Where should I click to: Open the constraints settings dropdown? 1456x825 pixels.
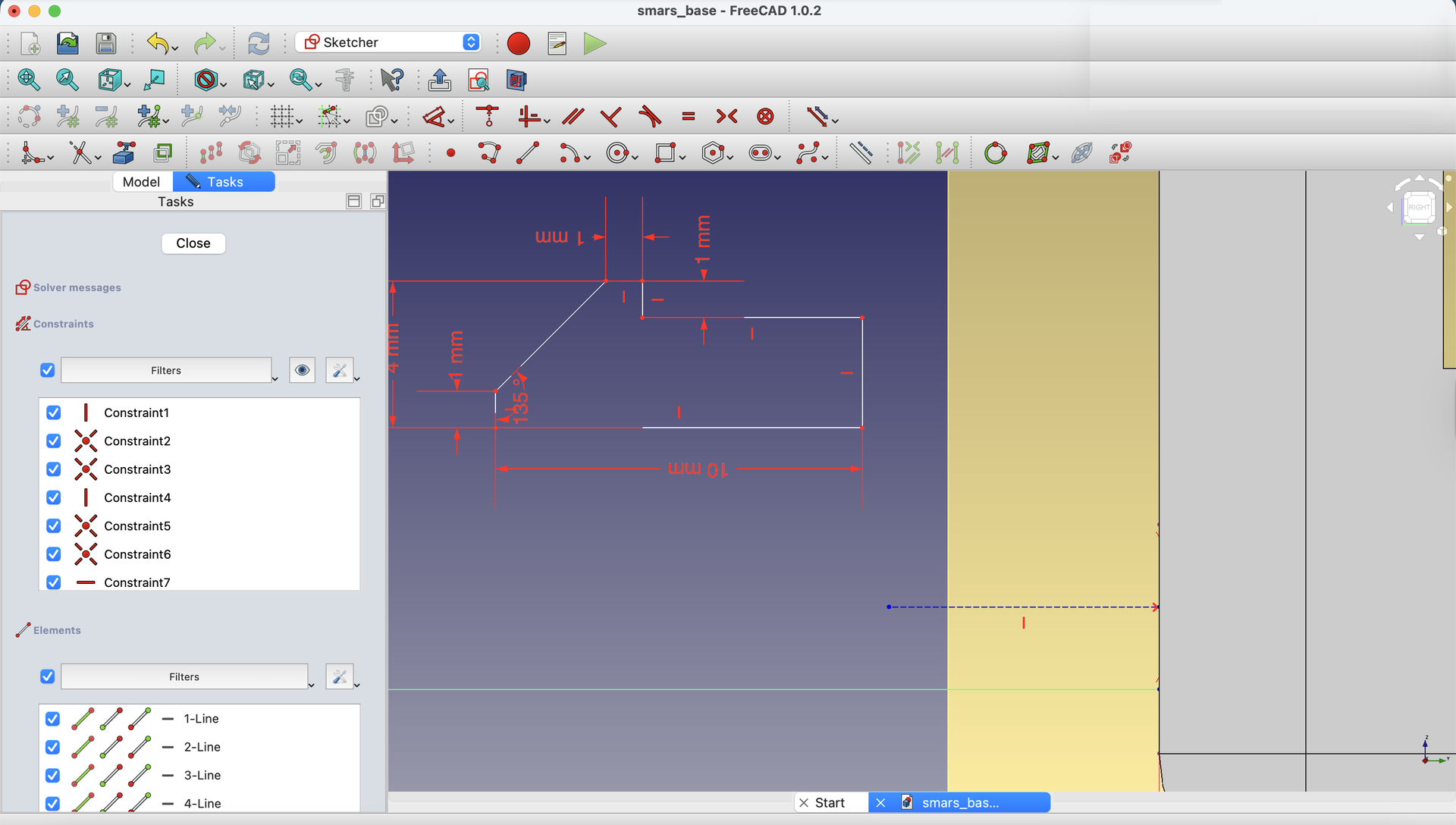(356, 378)
